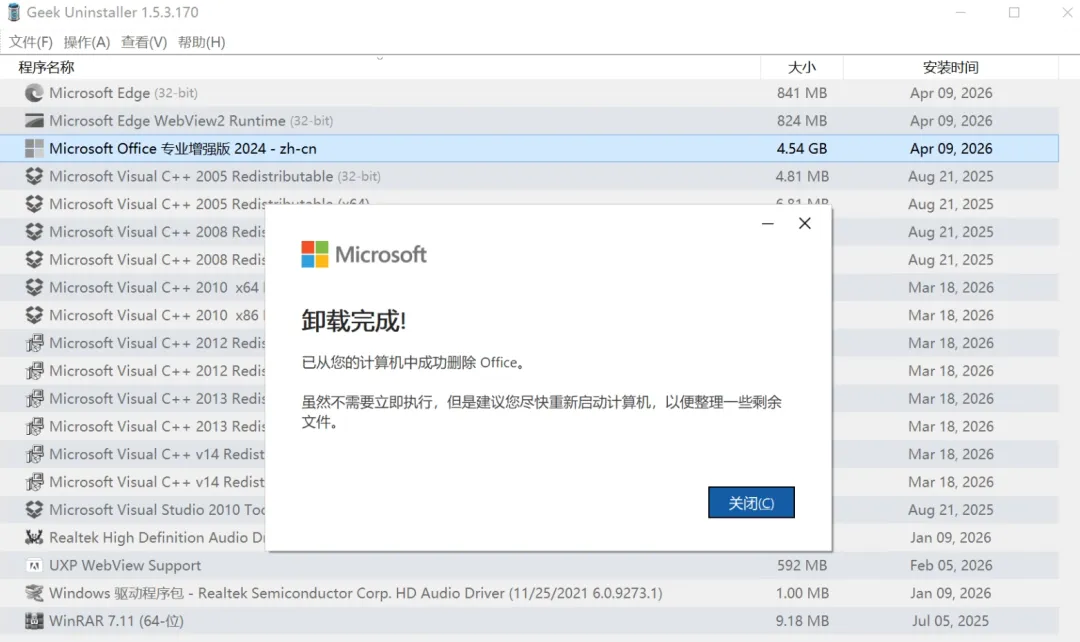Click the Microsoft Edge program icon

click(34, 93)
